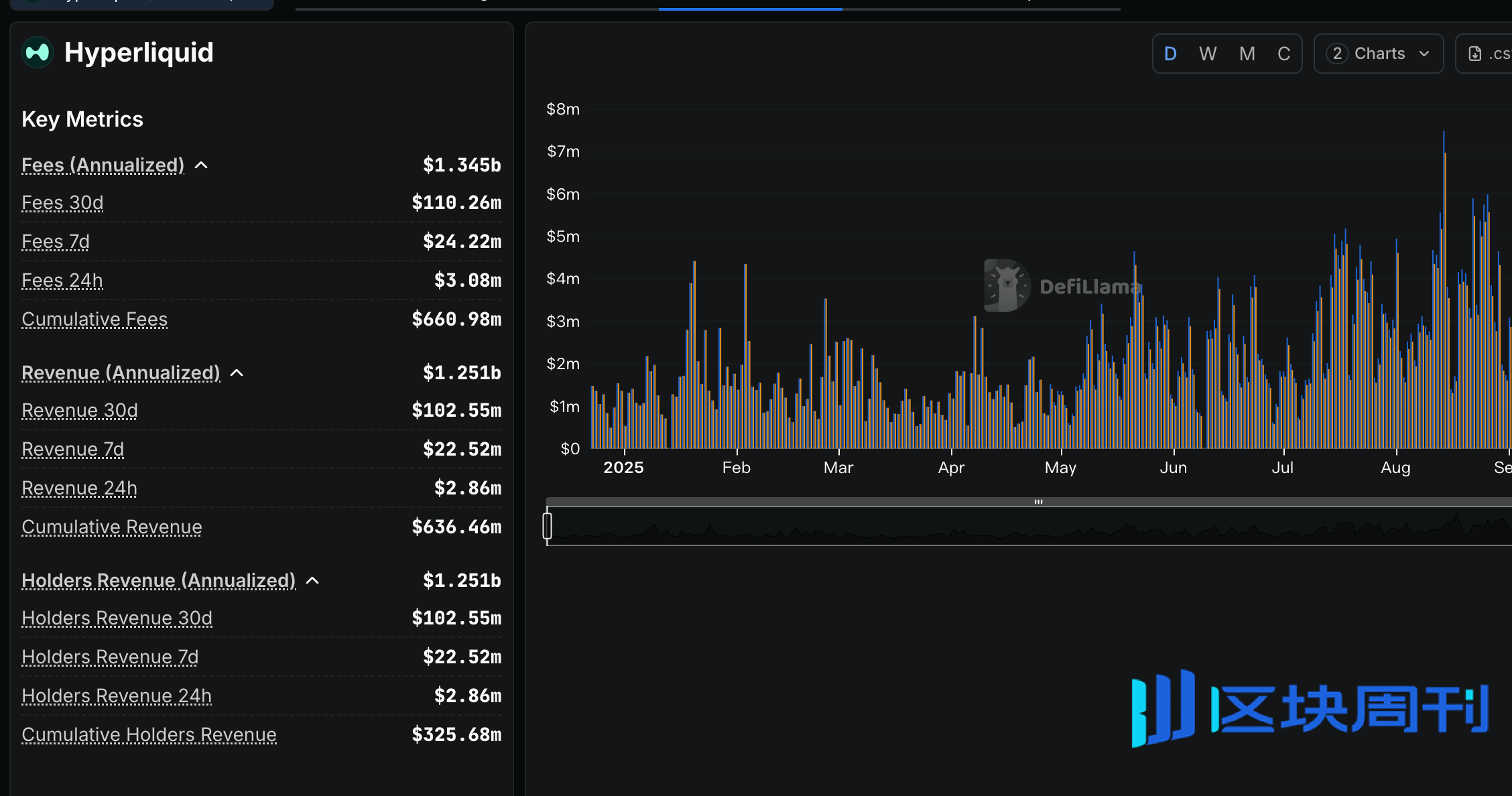
Task: Collapse the Fees (Annualized) section chevron
Action: [x=201, y=165]
